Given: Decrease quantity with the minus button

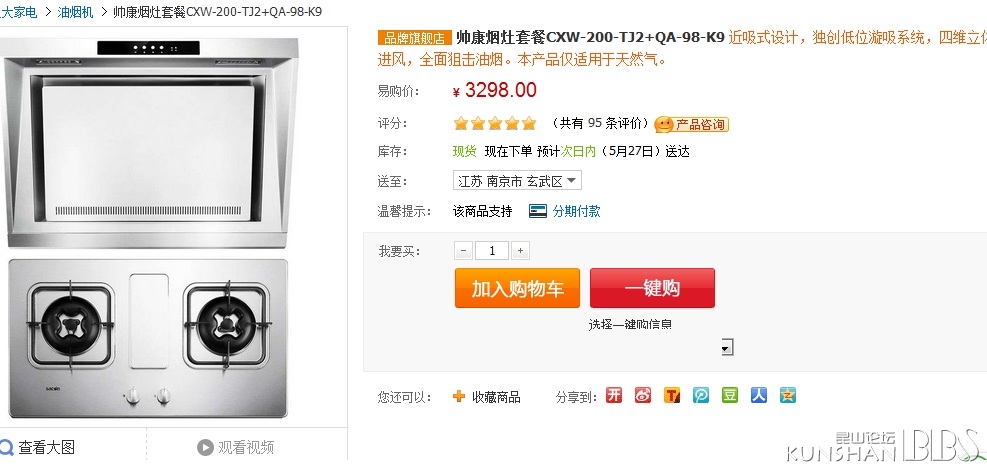Looking at the screenshot, I should coord(463,251).
